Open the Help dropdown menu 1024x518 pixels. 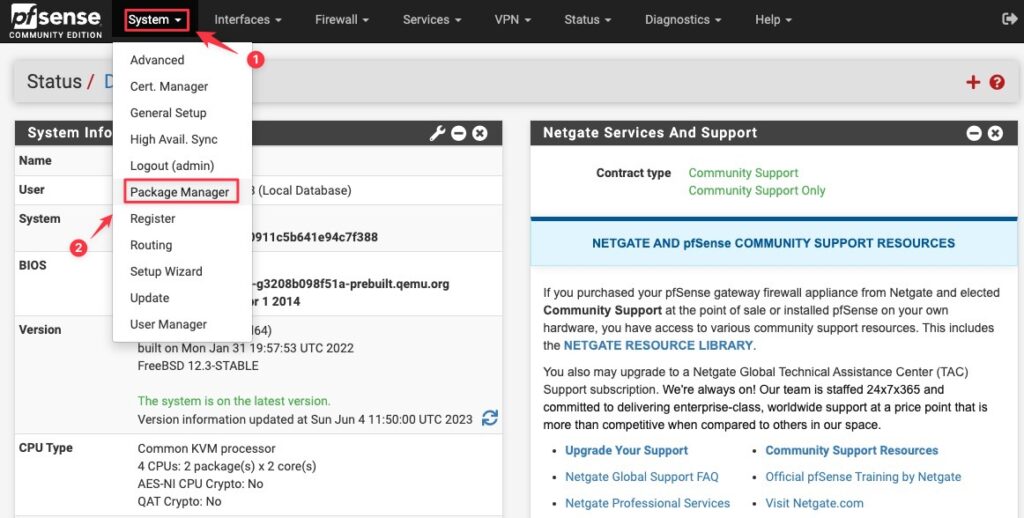(x=773, y=20)
